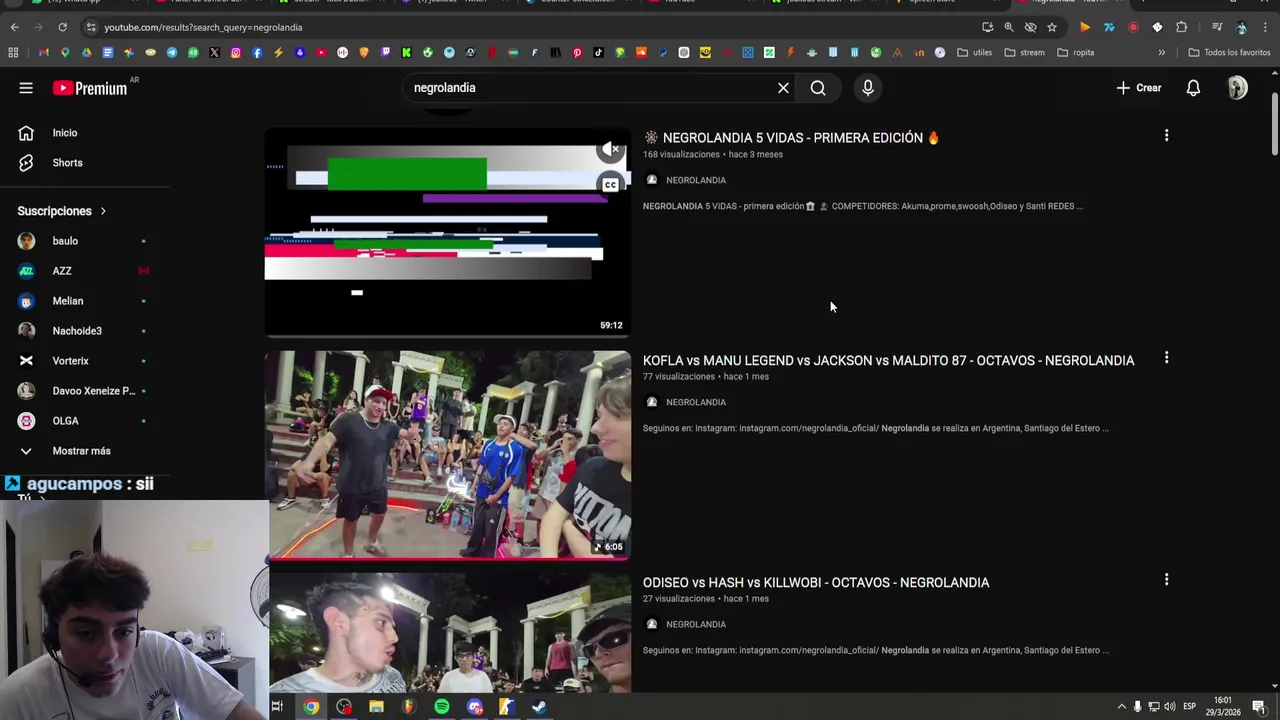Open the YouTube account avatar menu
Viewport: 1280px width, 720px height.
click(1238, 88)
